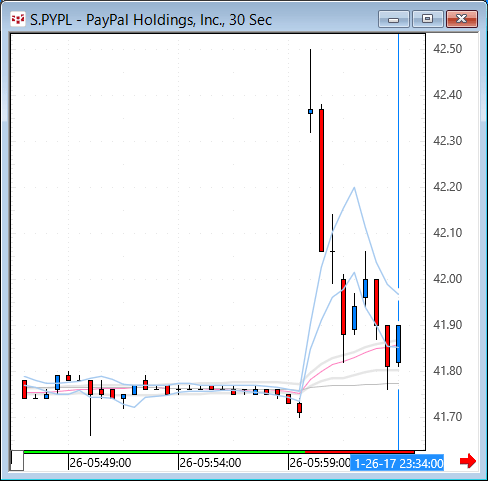This screenshot has height=481, width=488.
Task: Maximize the S.PYPL chart window
Action: 427,19
